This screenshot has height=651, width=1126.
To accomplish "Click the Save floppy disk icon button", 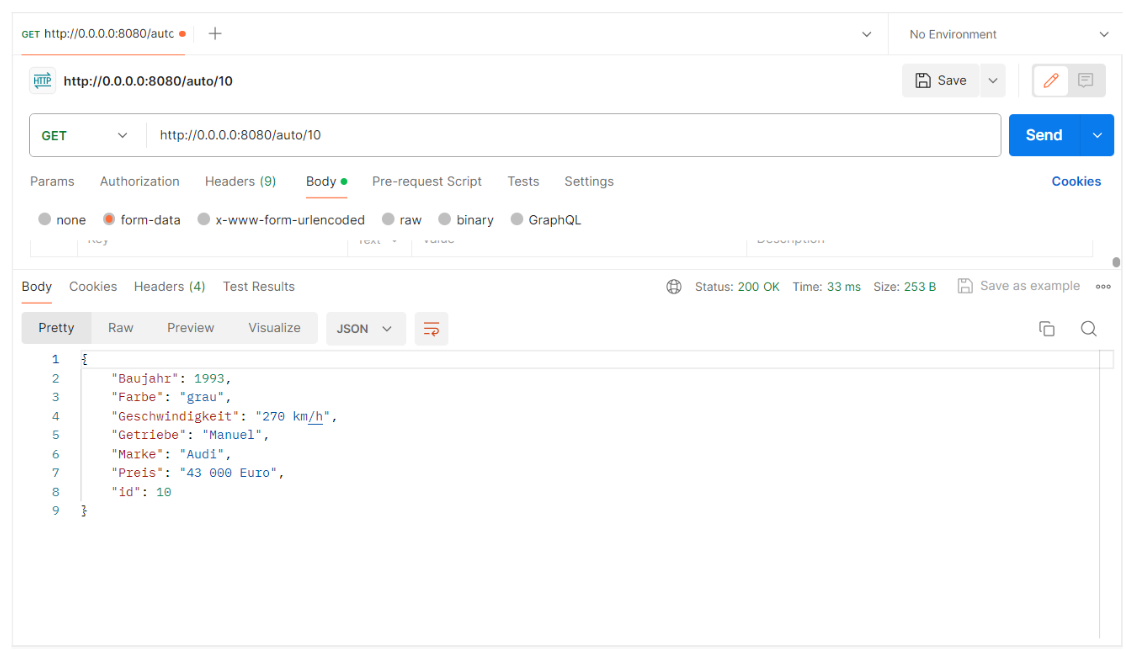I will pos(923,80).
